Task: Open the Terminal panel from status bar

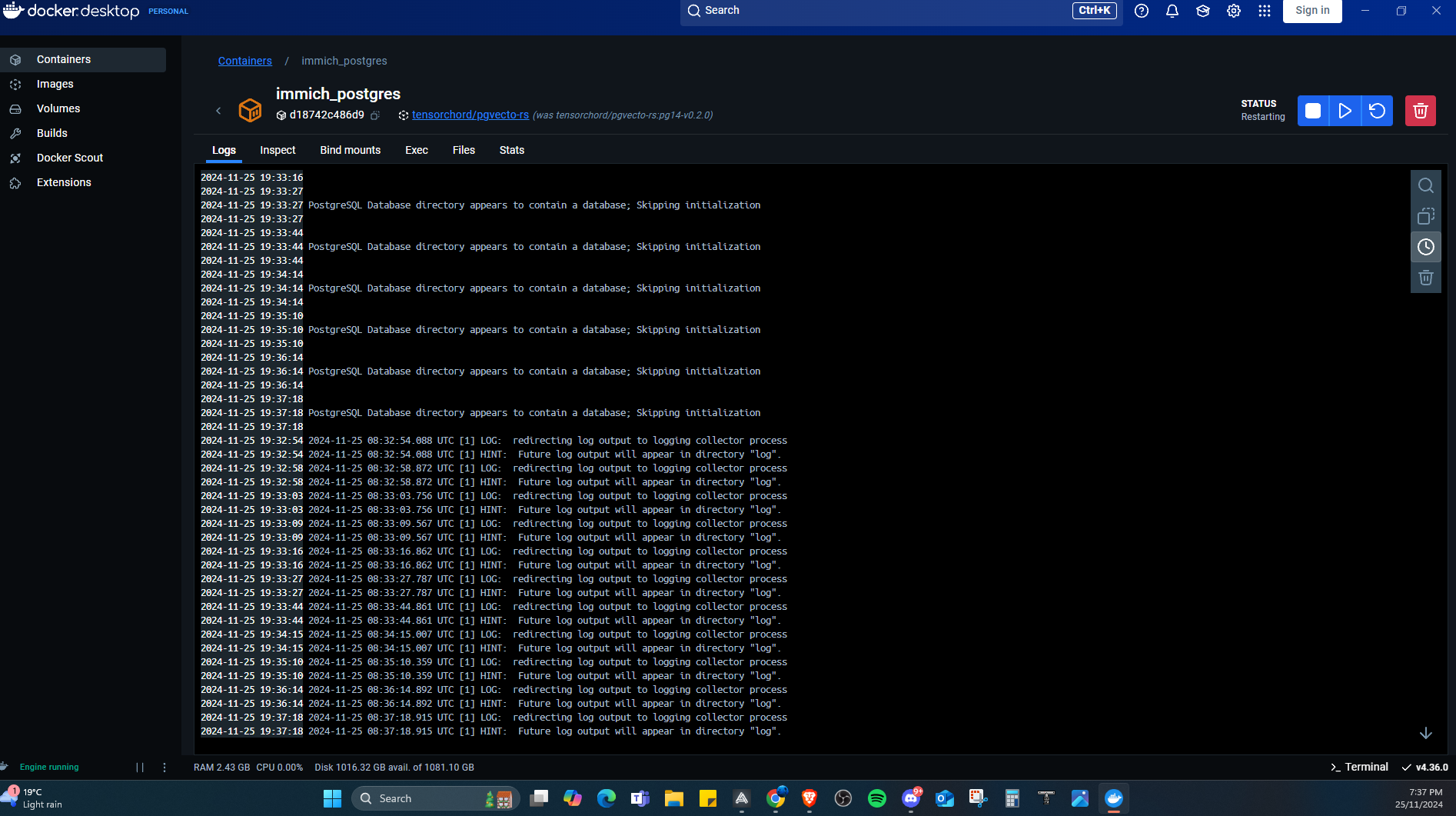Action: click(1359, 767)
